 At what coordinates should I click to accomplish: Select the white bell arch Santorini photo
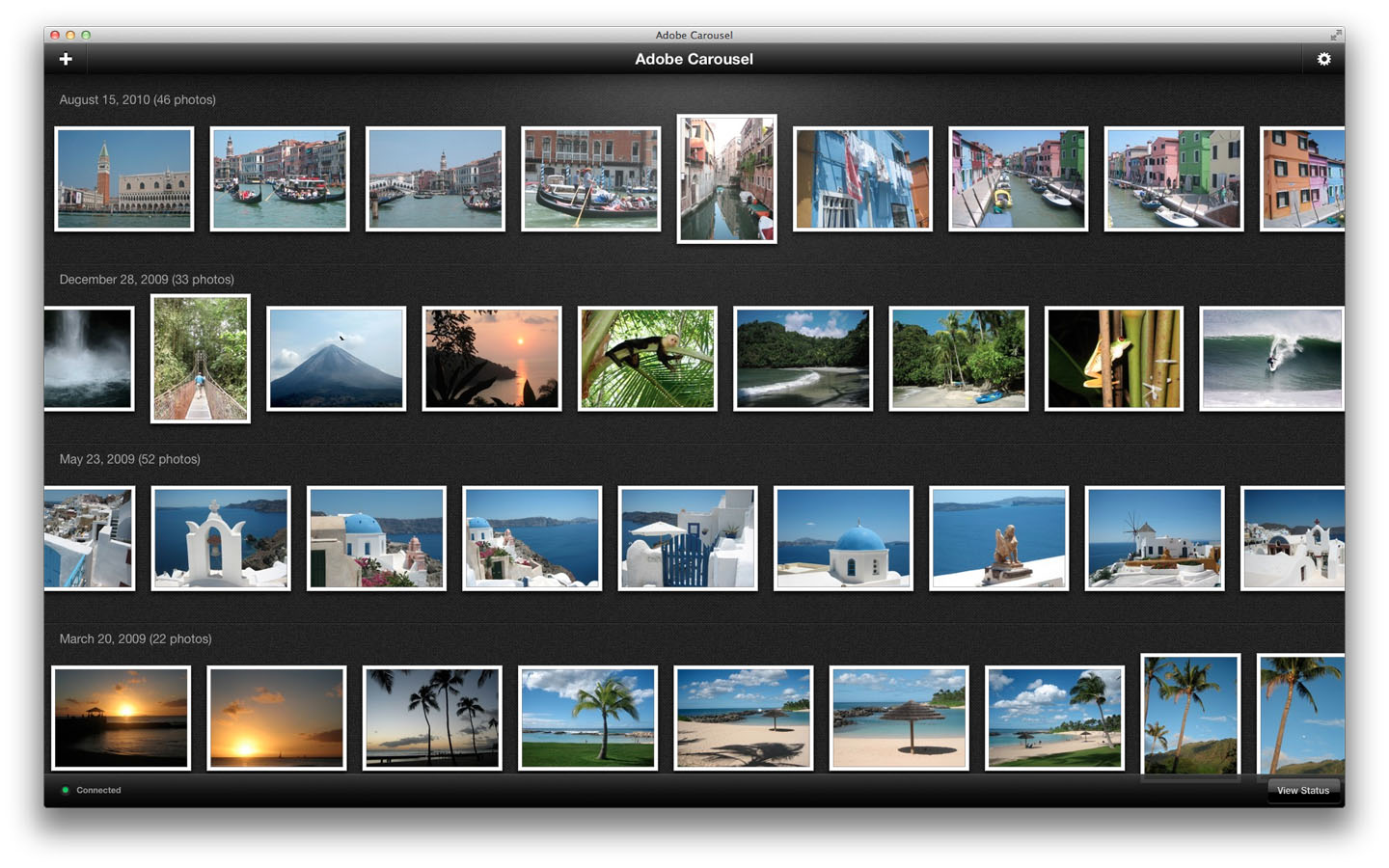(221, 538)
